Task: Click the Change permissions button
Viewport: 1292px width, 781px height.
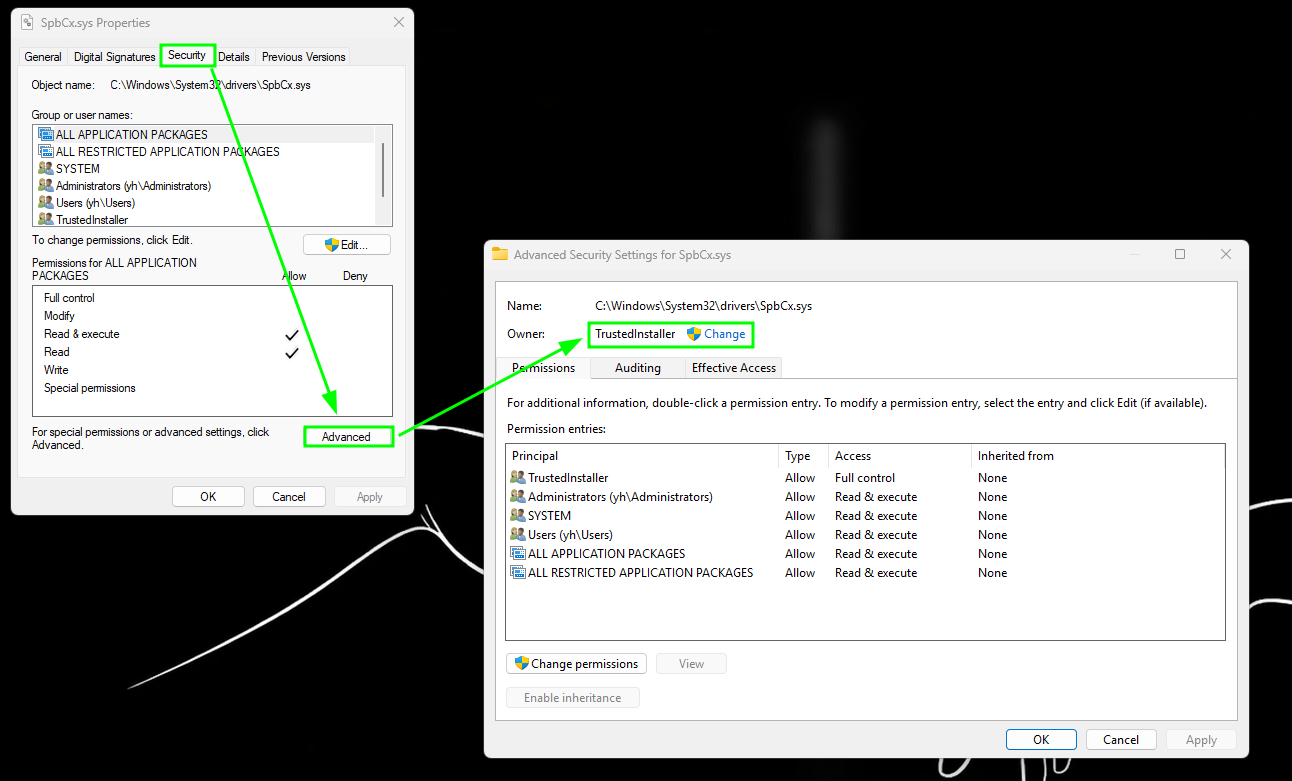Action: tap(576, 664)
